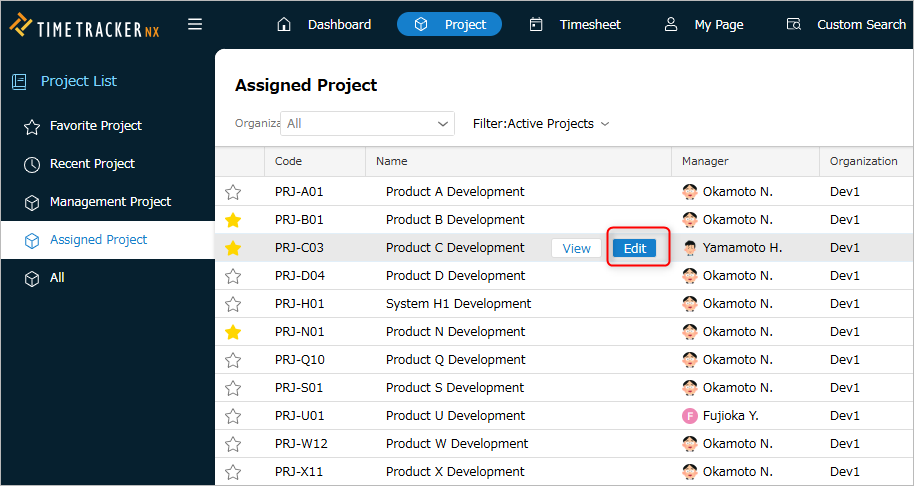This screenshot has width=914, height=486.
Task: Click Product N Development name
Action: 455,332
